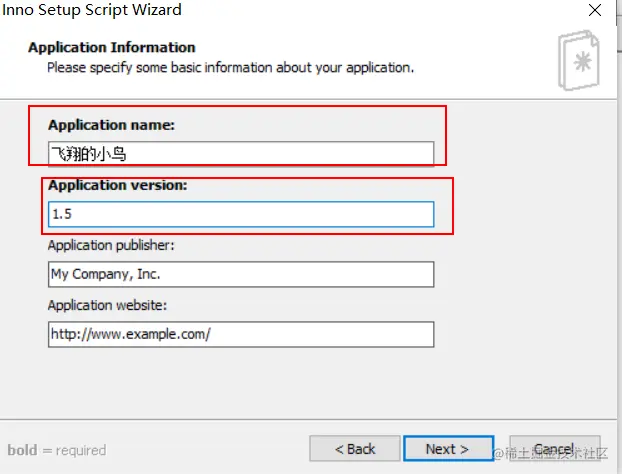Image resolution: width=622 pixels, height=474 pixels.
Task: Click the Application Information heading
Action: (x=111, y=47)
